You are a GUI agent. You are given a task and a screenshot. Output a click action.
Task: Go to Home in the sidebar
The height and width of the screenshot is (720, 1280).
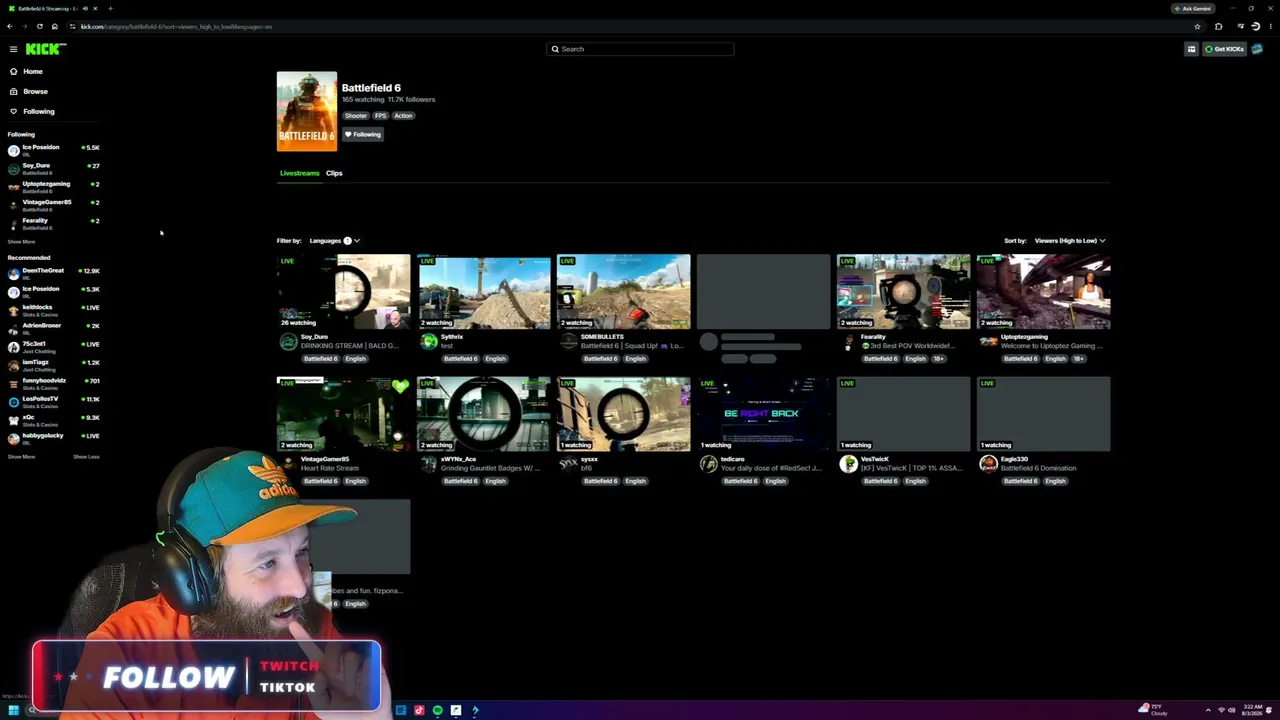(x=33, y=71)
